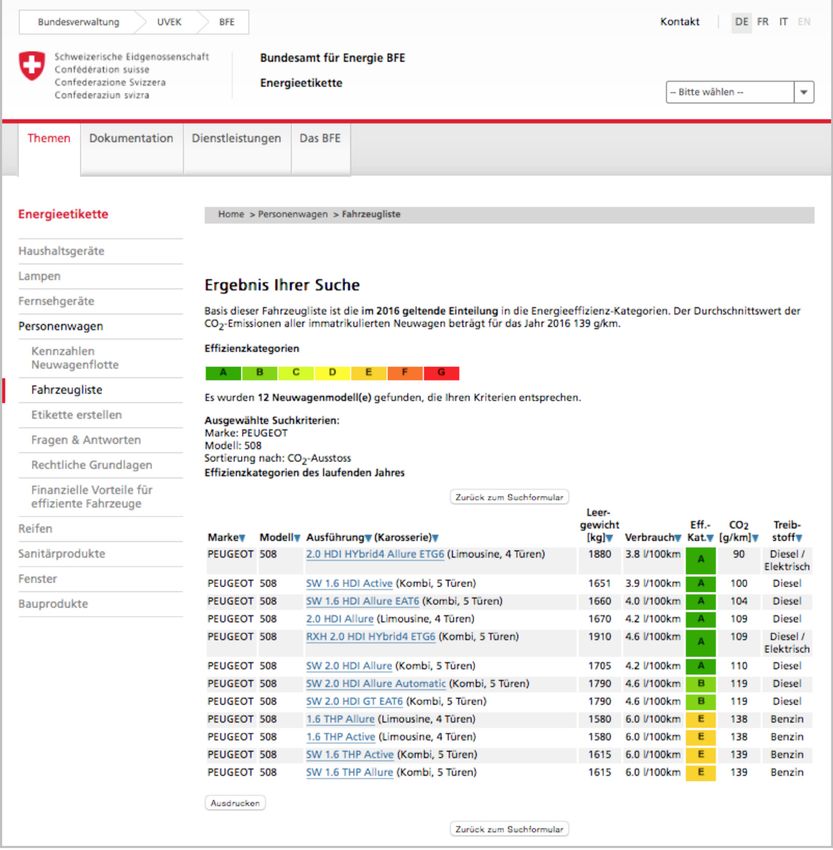Open the 'Bitte wählen' dropdown
This screenshot has height=850, width=833.
pyautogui.click(x=739, y=92)
